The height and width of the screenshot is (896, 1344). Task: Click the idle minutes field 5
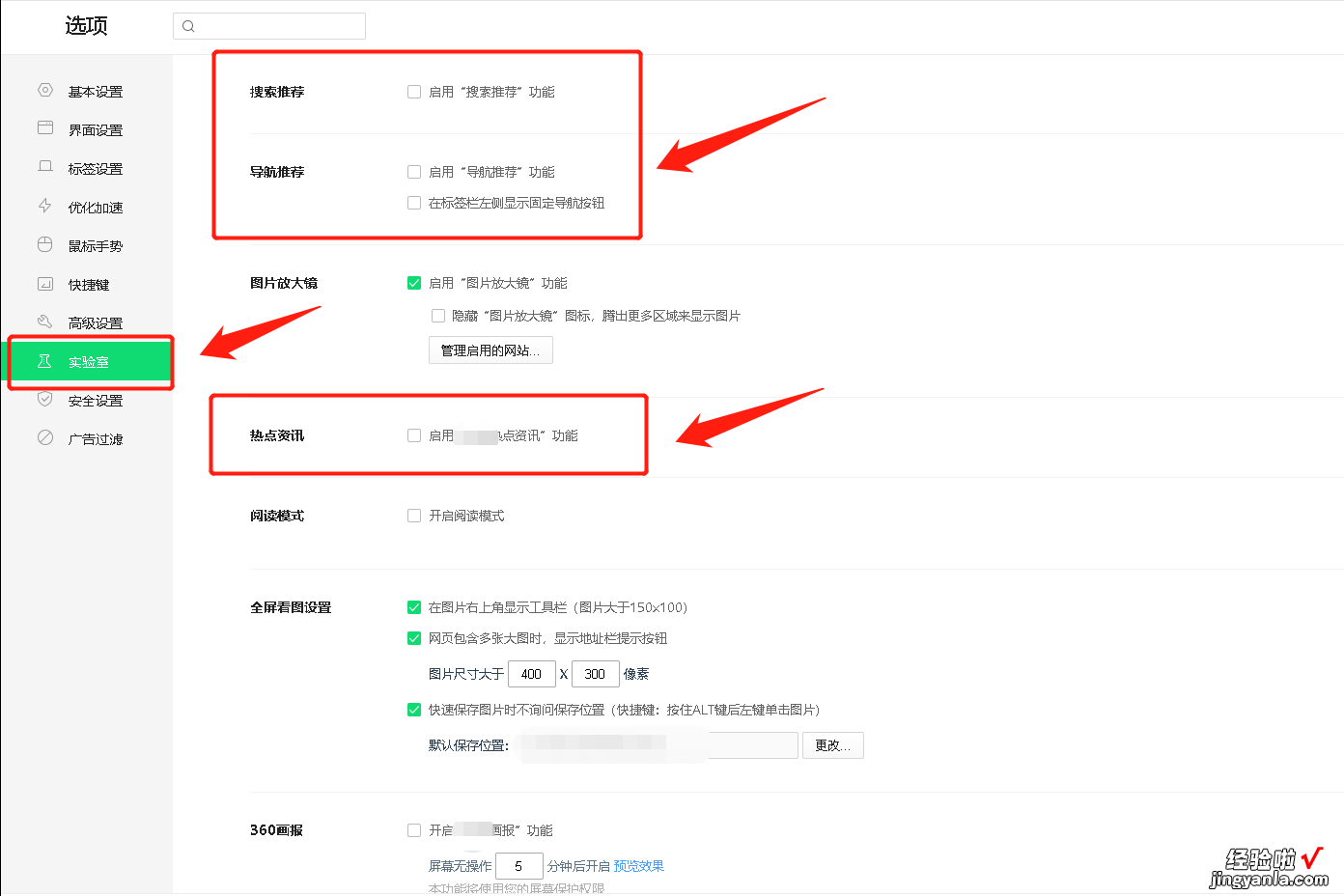[519, 866]
